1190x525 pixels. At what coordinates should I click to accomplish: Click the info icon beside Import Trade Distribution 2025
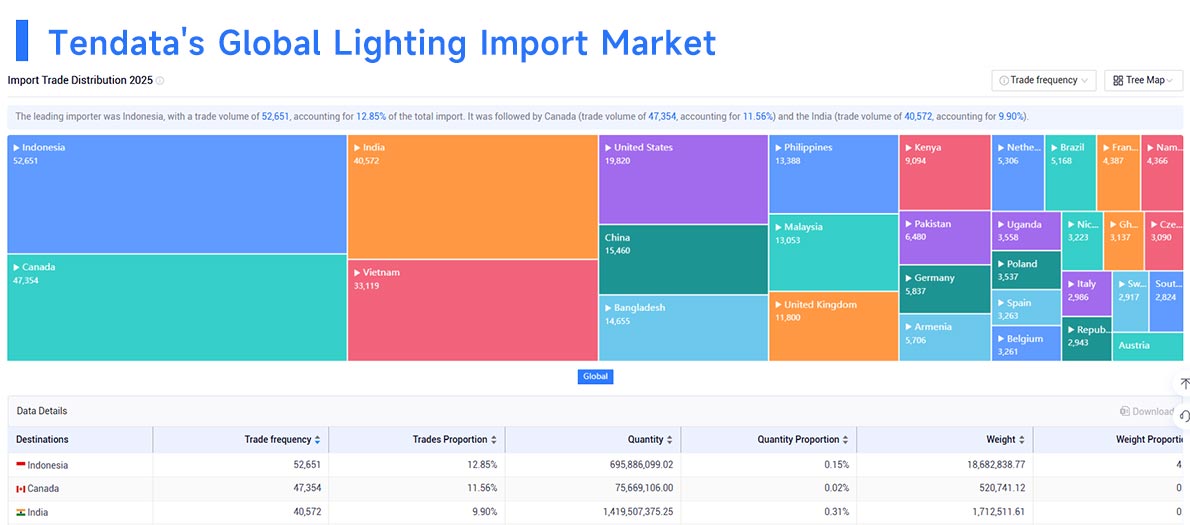click(x=160, y=80)
